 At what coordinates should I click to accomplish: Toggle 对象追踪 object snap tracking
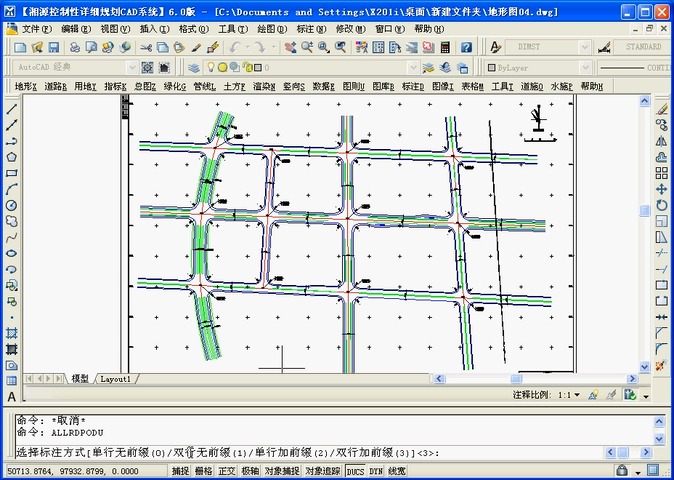(323, 471)
